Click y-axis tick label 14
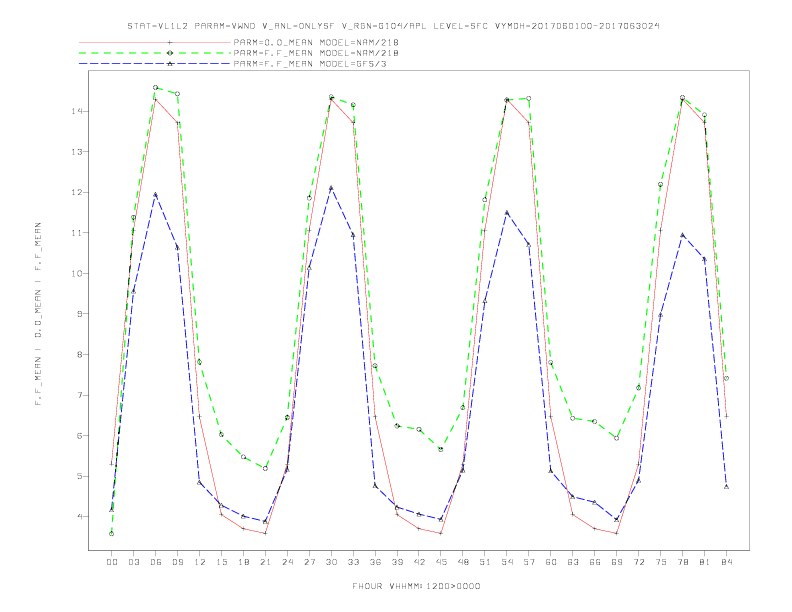The width and height of the screenshot is (792, 612). click(x=77, y=111)
